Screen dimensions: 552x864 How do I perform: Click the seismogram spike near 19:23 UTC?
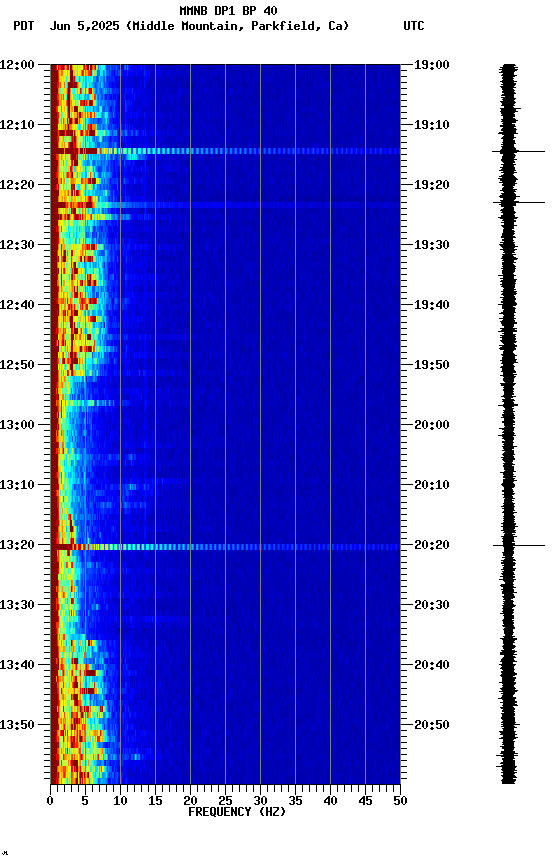[x=518, y=203]
